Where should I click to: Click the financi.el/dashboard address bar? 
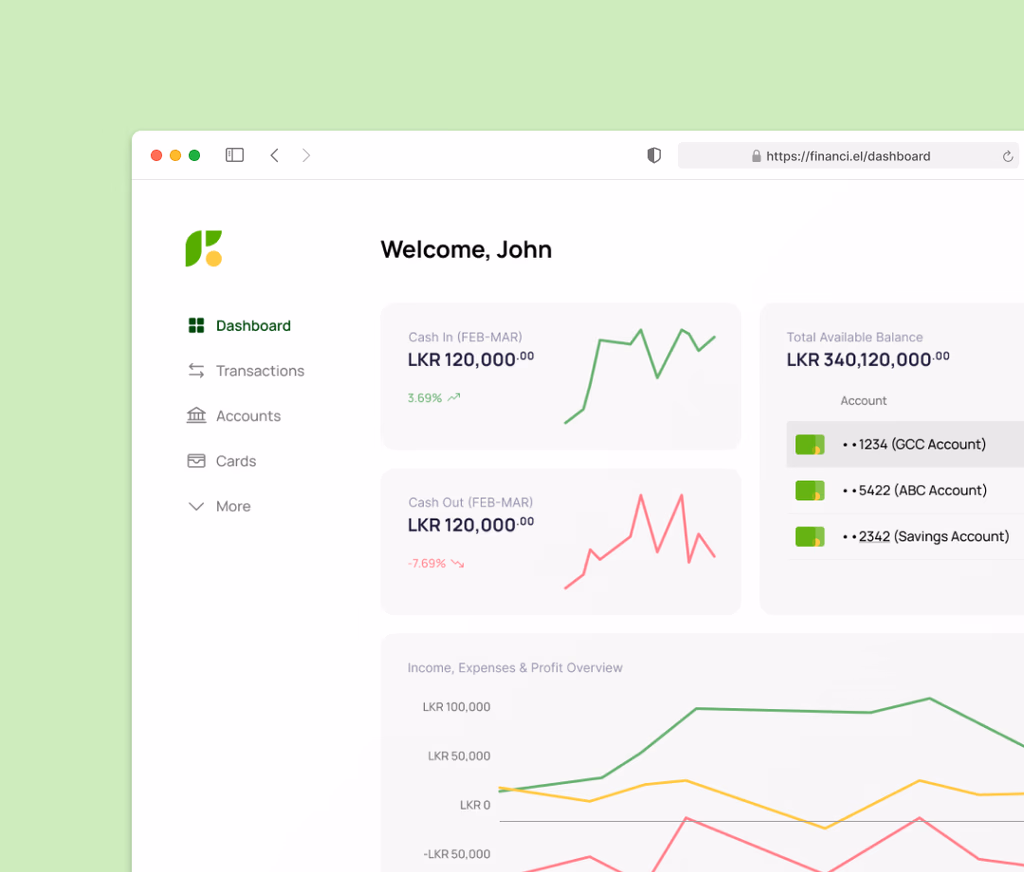pyautogui.click(x=848, y=155)
